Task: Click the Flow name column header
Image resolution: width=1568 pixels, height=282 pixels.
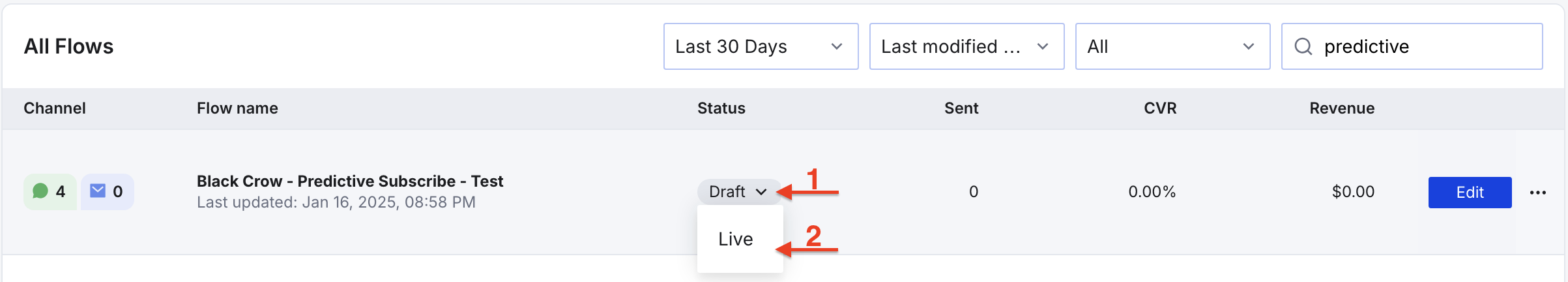Action: (237, 108)
